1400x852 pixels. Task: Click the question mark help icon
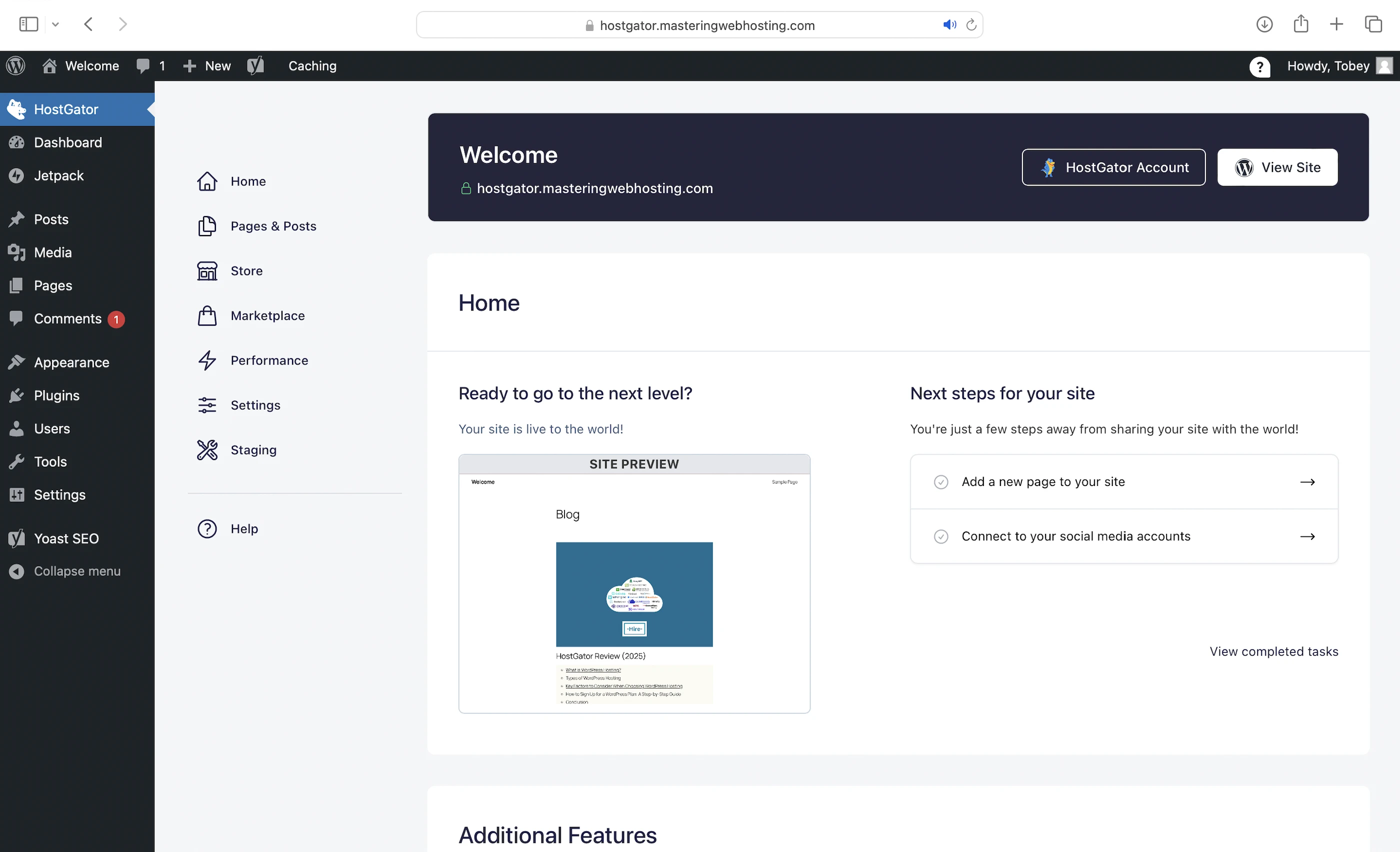1259,66
